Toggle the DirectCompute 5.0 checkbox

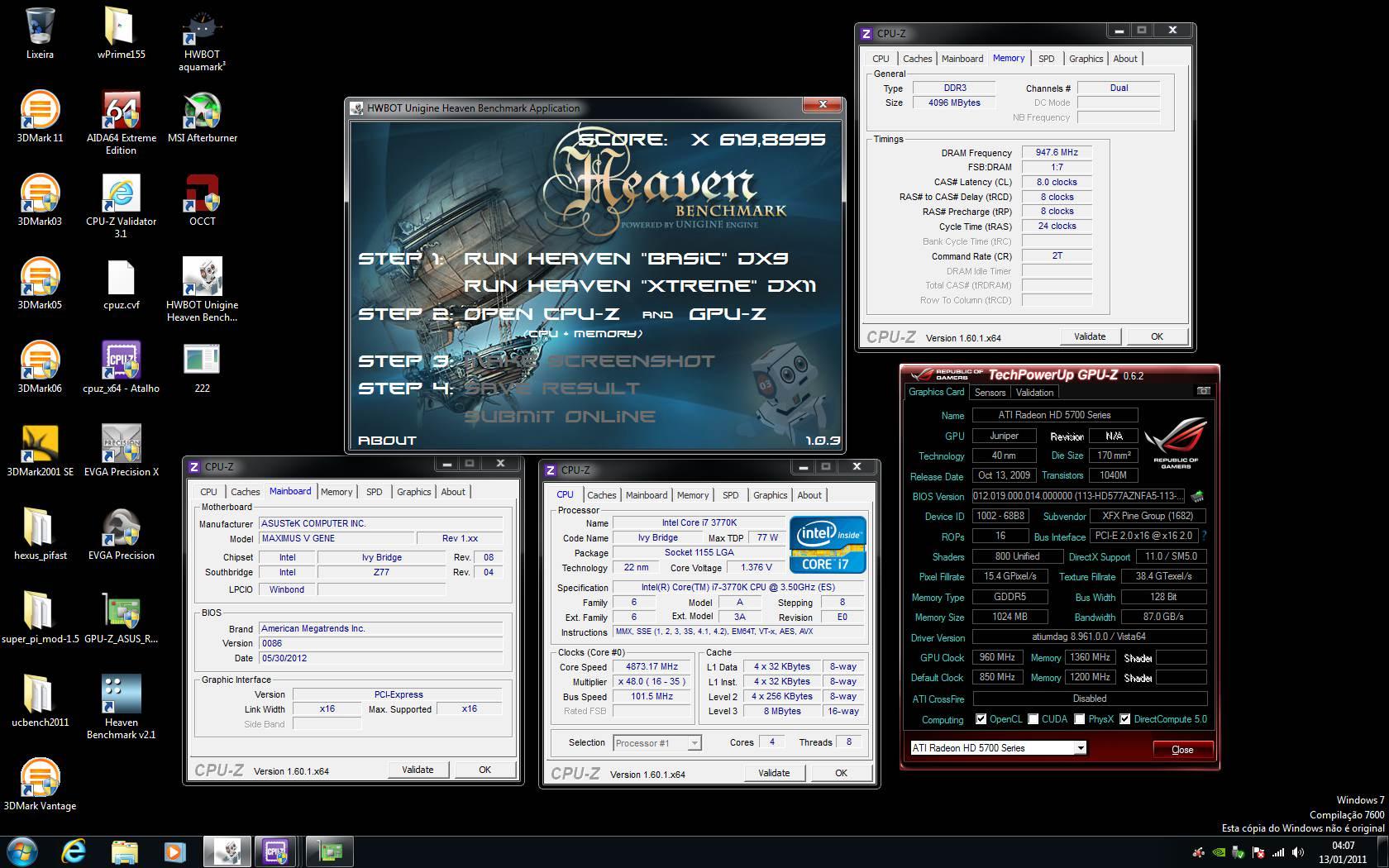[1125, 719]
